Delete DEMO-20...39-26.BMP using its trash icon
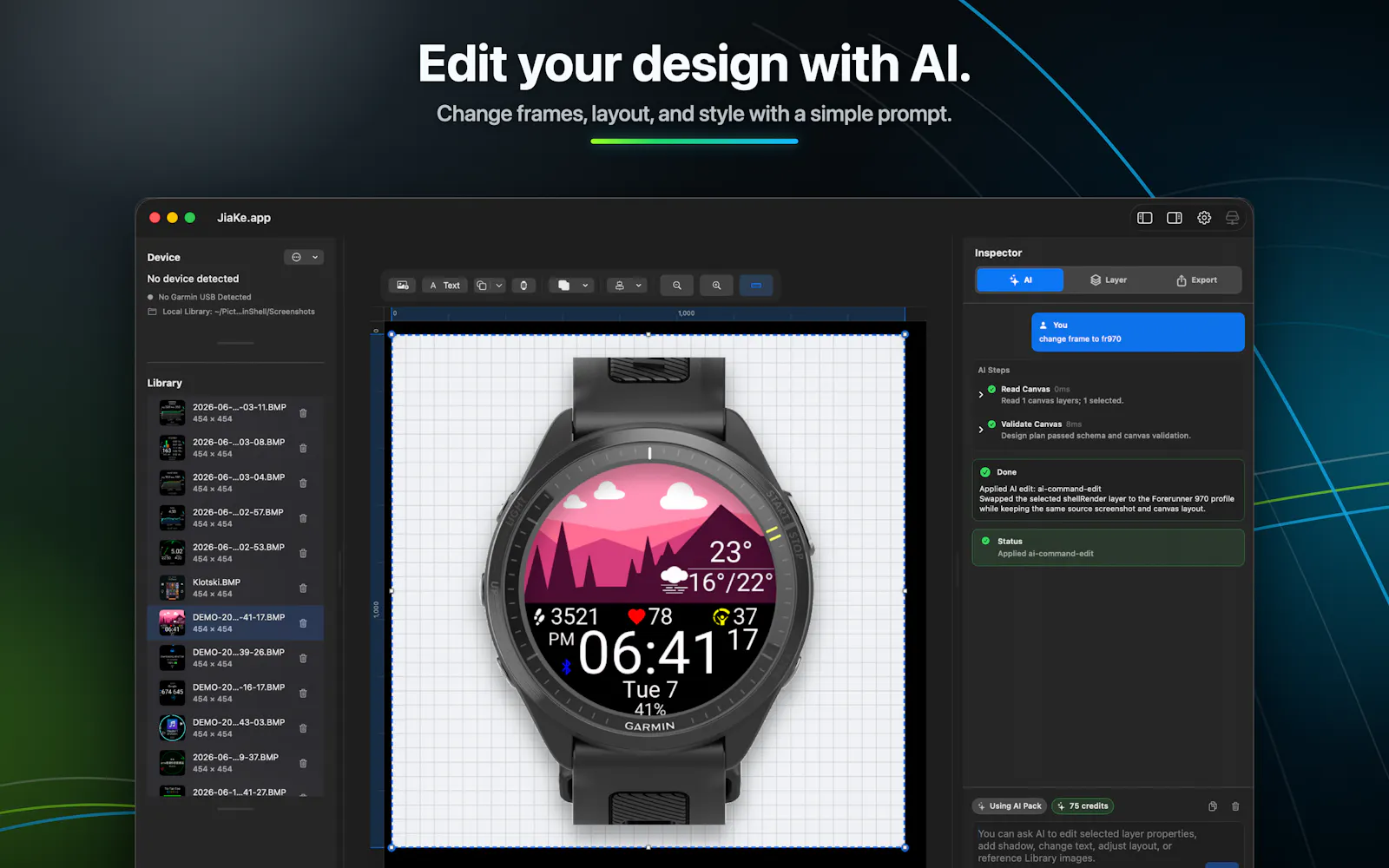Viewport: 1389px width, 868px height. (303, 658)
